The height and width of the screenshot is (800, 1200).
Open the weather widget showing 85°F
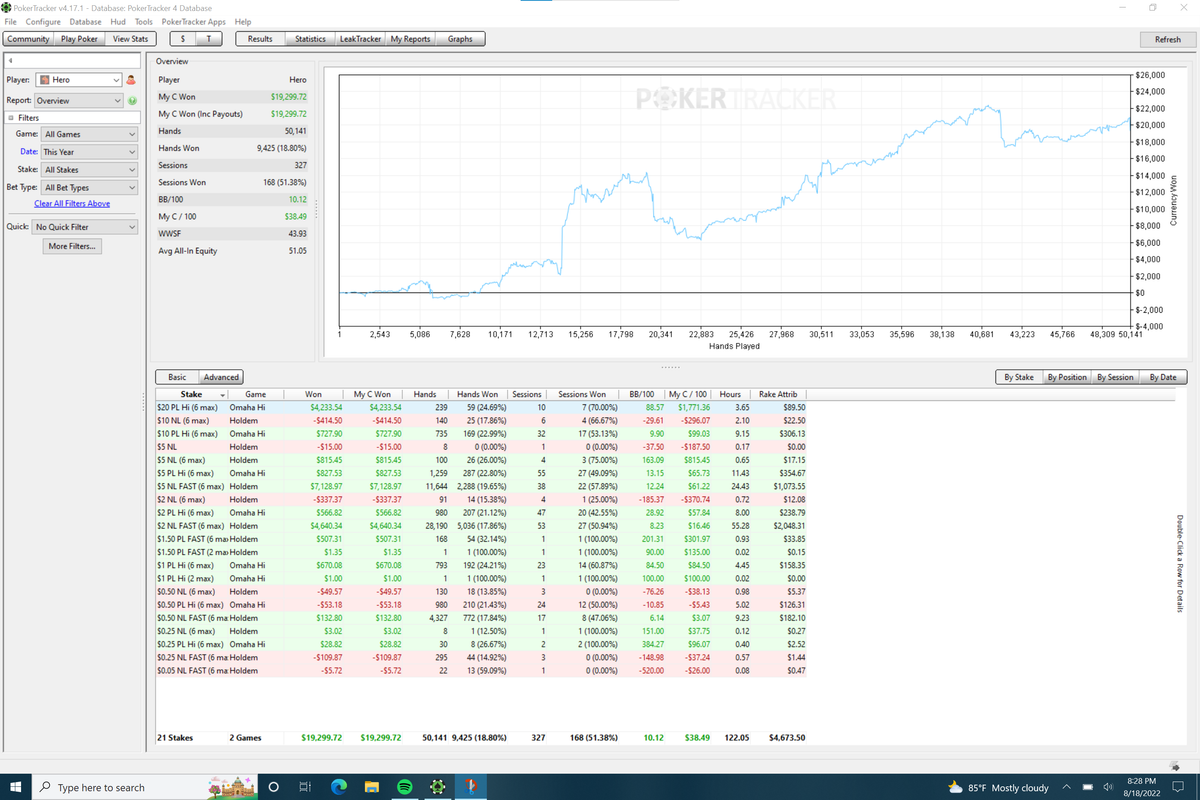998,787
